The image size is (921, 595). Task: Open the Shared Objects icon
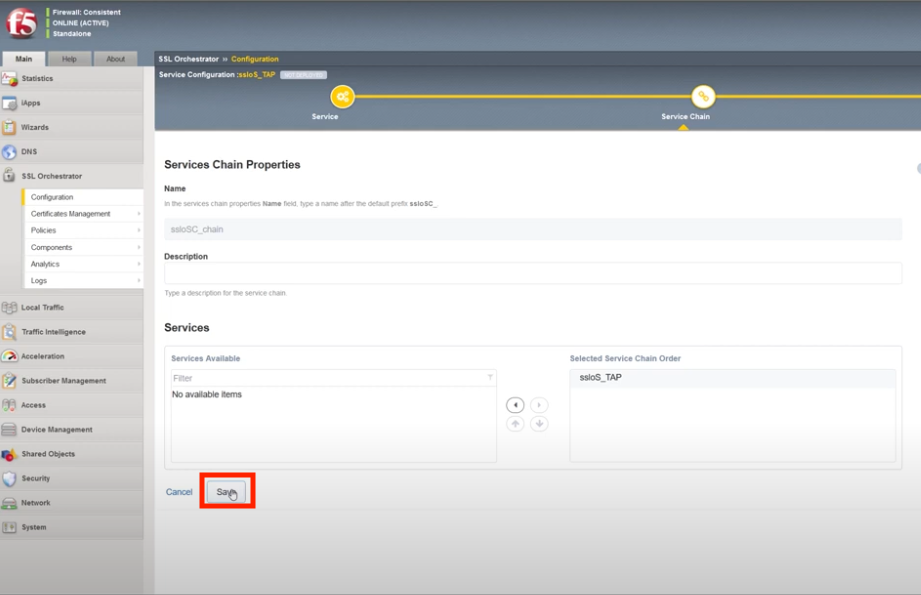point(9,454)
